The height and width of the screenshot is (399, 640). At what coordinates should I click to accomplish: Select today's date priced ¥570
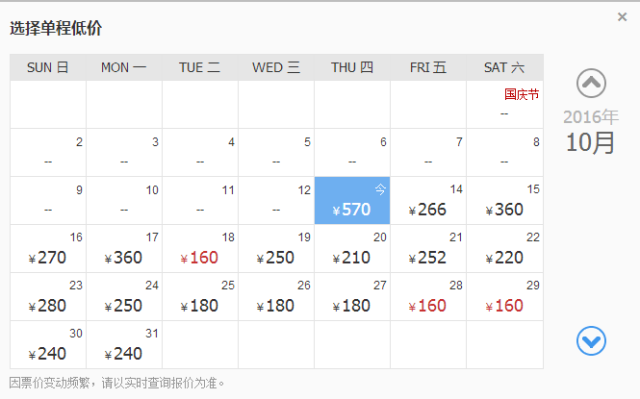point(352,200)
